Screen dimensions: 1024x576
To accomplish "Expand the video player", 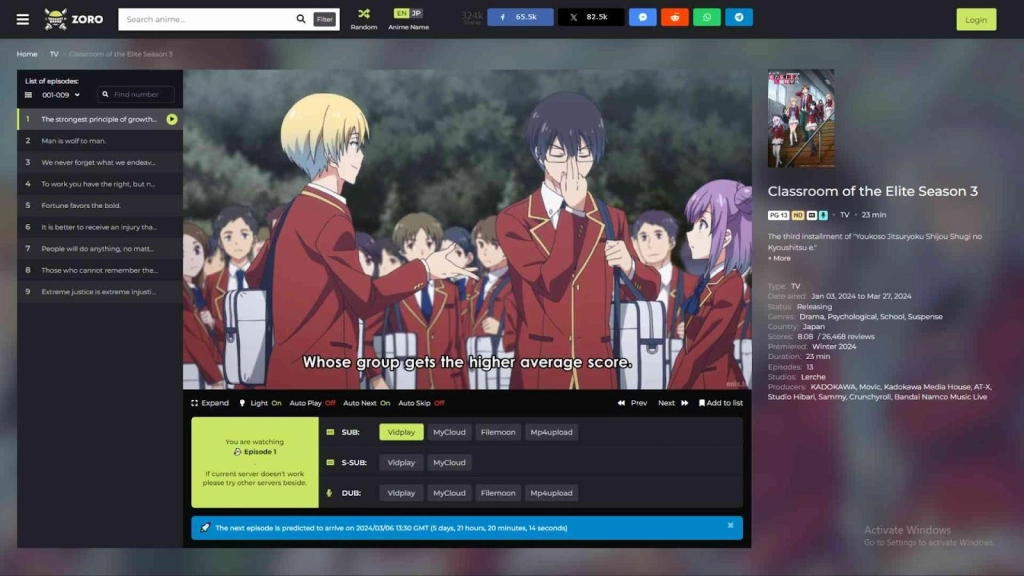I will pyautogui.click(x=210, y=403).
